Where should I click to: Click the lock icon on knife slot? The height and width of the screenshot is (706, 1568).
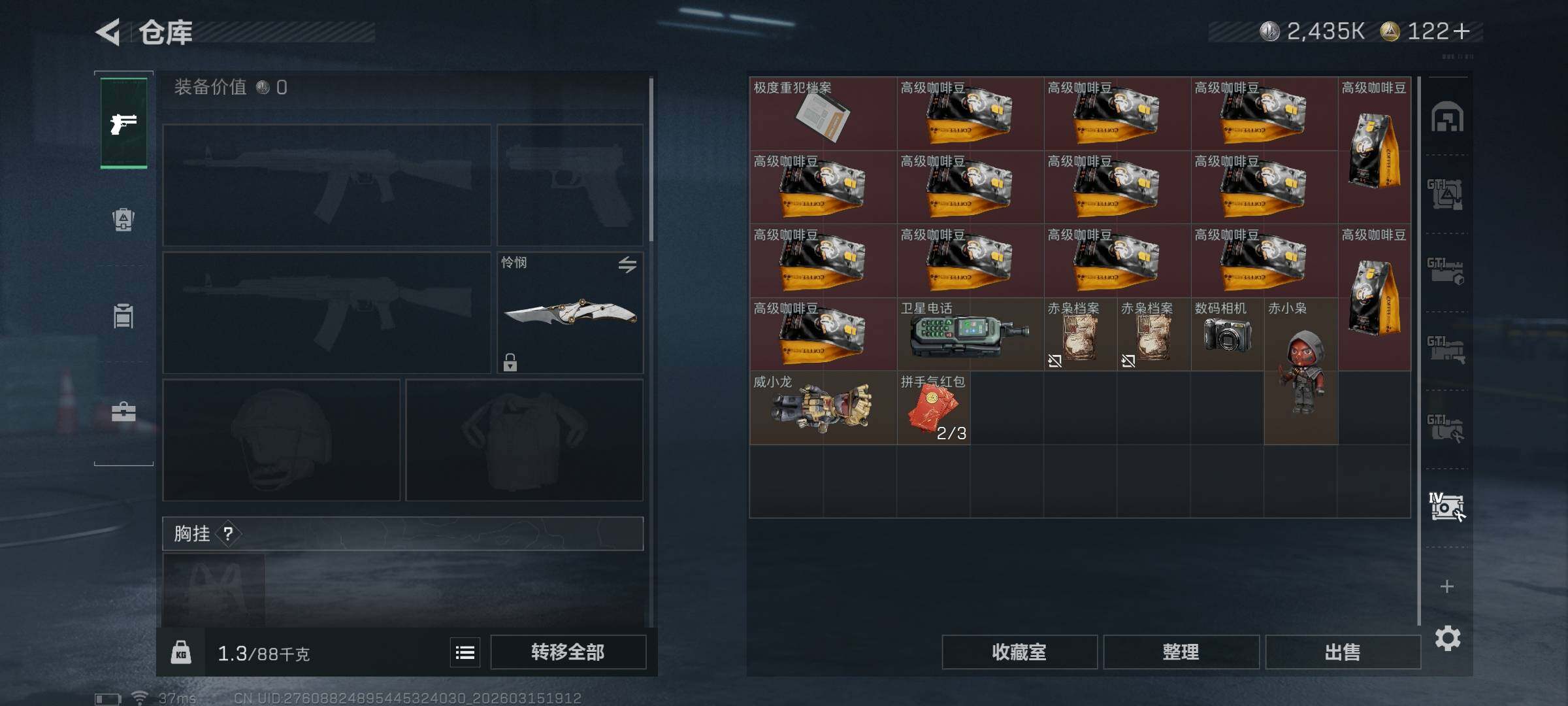pyautogui.click(x=510, y=362)
